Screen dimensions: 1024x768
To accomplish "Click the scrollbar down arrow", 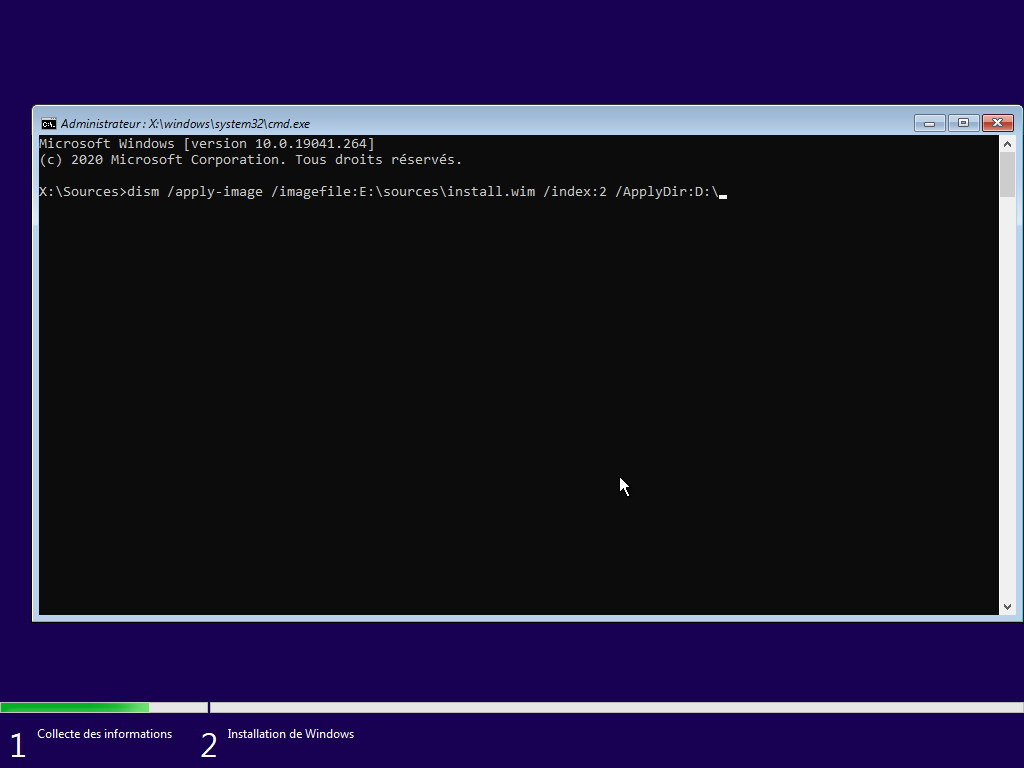I will coord(1007,607).
